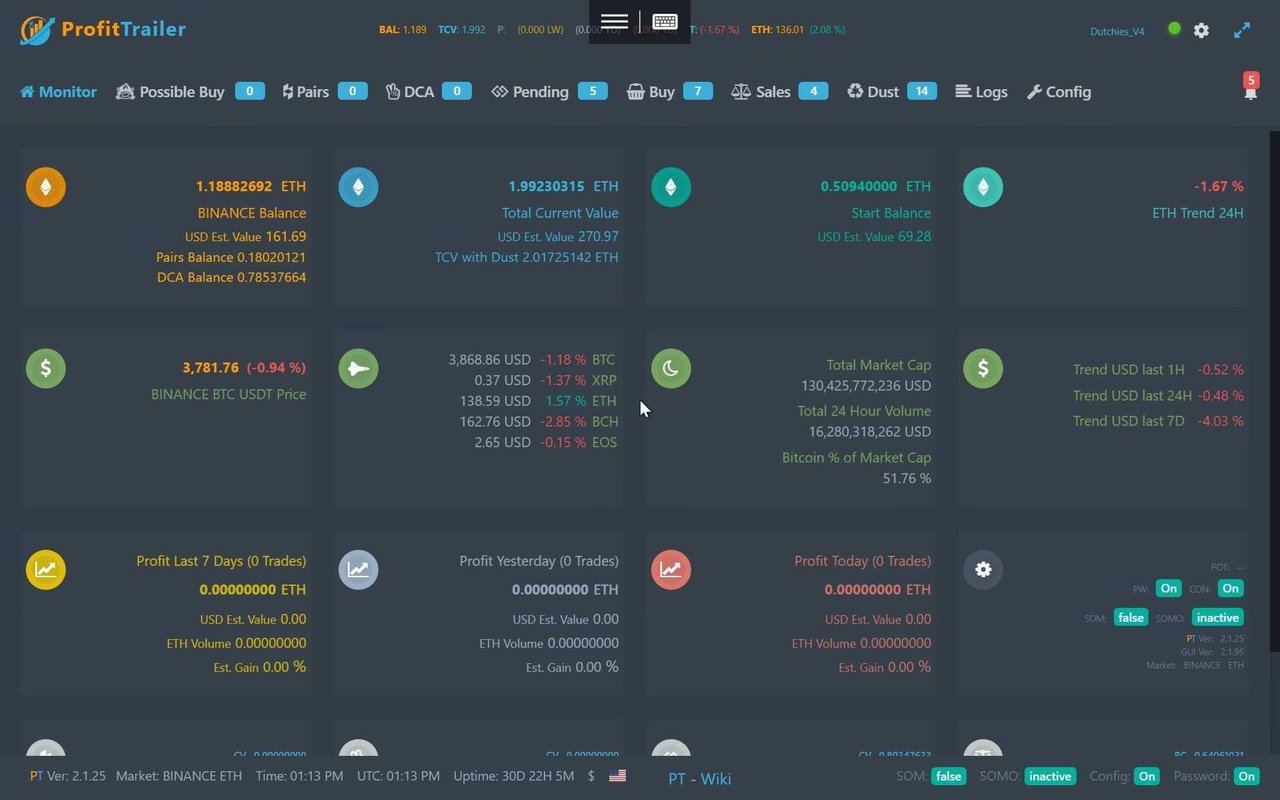Image resolution: width=1280 pixels, height=800 pixels.
Task: Click teal Ethereum icon in Start Balance card
Action: (671, 187)
